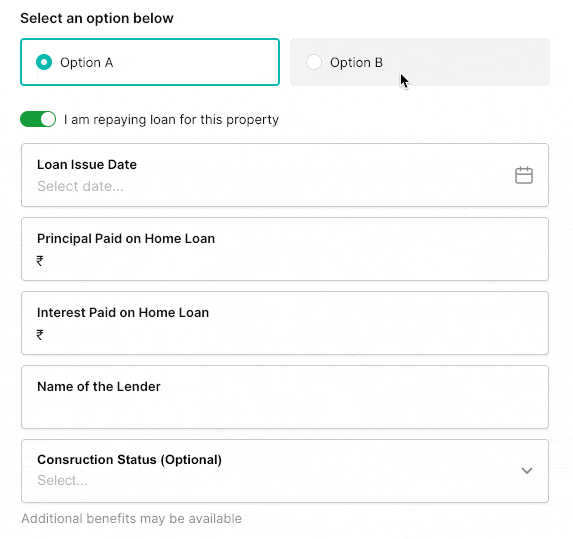573x539 pixels.
Task: Click the rupee symbol in Principal Paid field
Action: pyautogui.click(x=40, y=261)
